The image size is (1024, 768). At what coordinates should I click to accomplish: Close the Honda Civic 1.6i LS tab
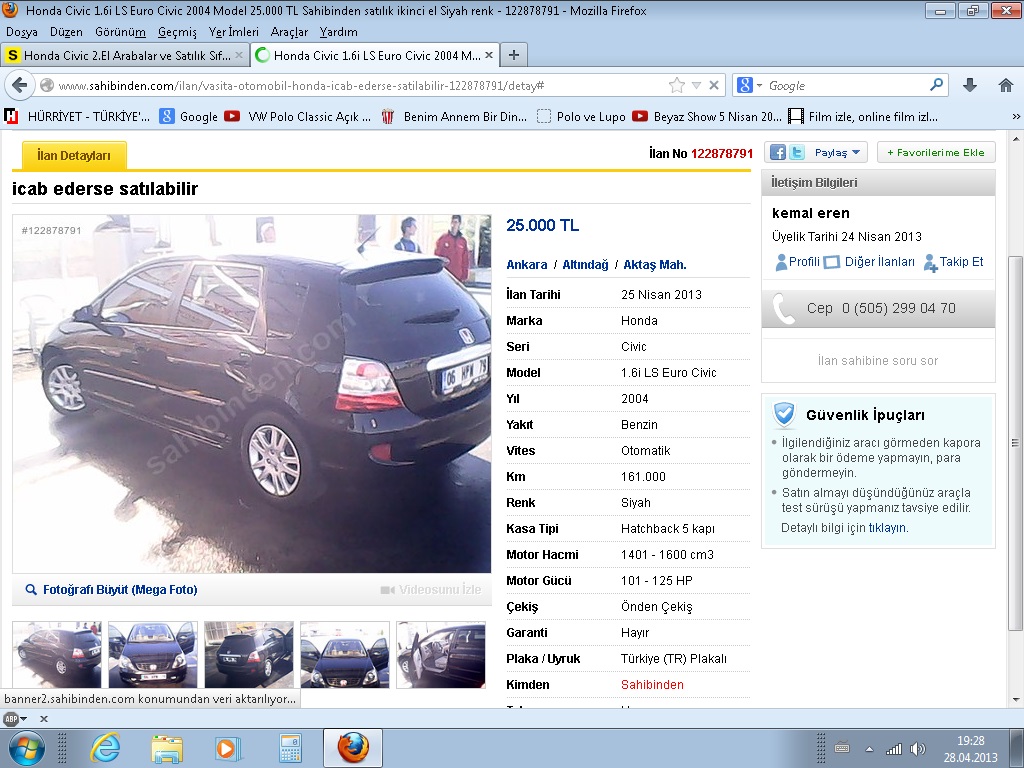pyautogui.click(x=488, y=56)
